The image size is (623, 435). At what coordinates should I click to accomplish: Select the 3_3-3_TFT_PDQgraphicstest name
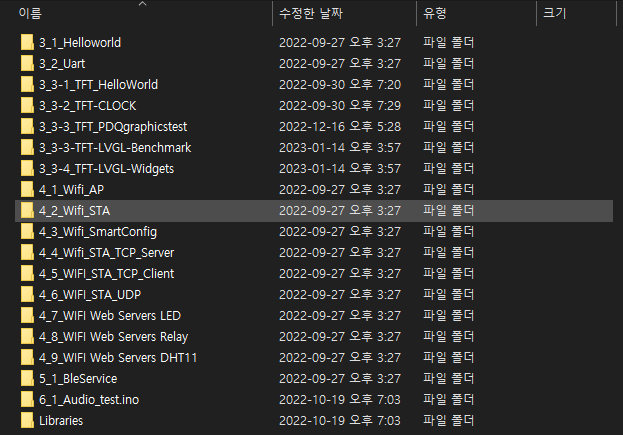(x=113, y=127)
